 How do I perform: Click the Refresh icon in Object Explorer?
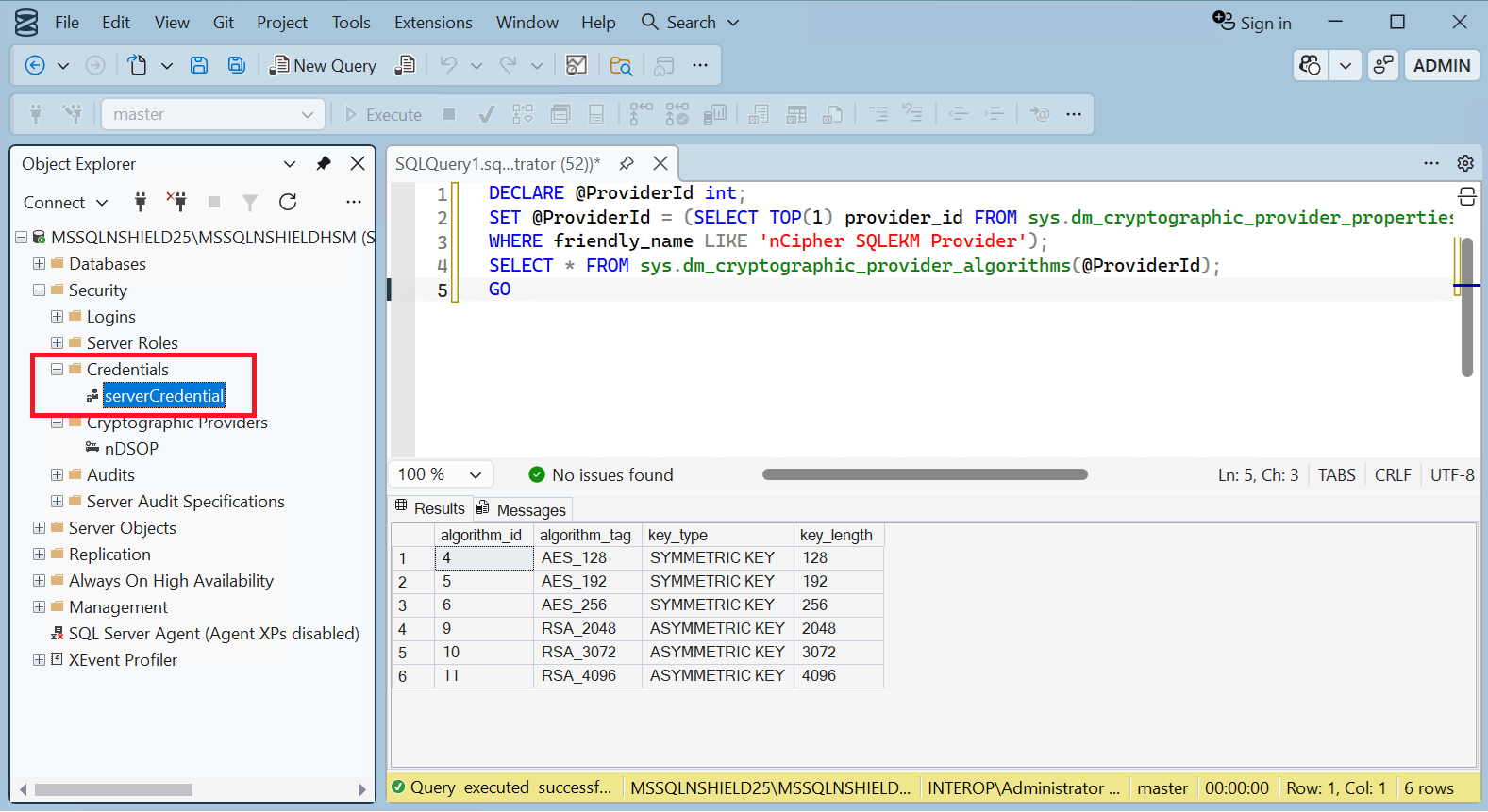tap(288, 202)
